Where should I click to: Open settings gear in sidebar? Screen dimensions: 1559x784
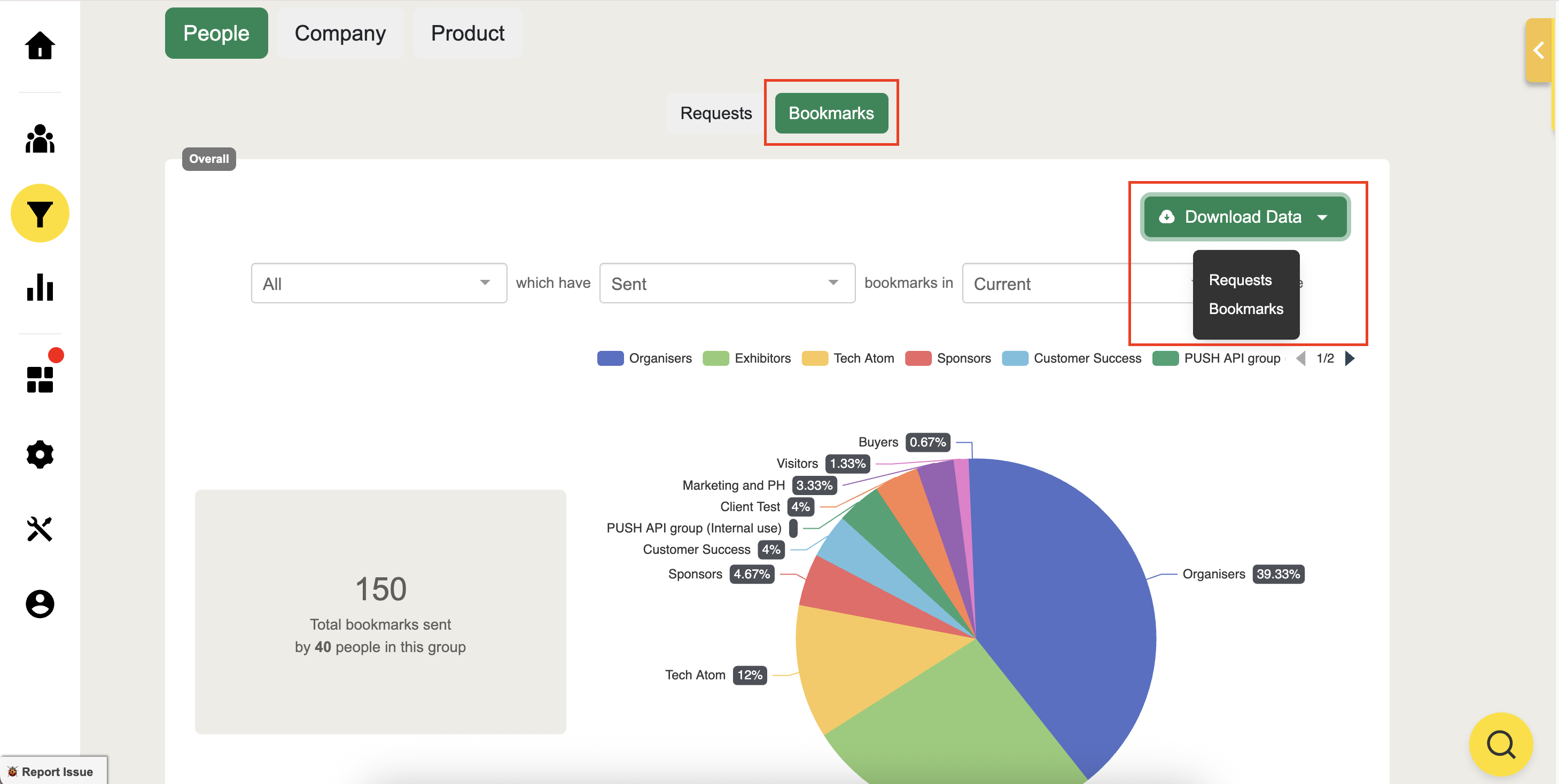pos(40,454)
